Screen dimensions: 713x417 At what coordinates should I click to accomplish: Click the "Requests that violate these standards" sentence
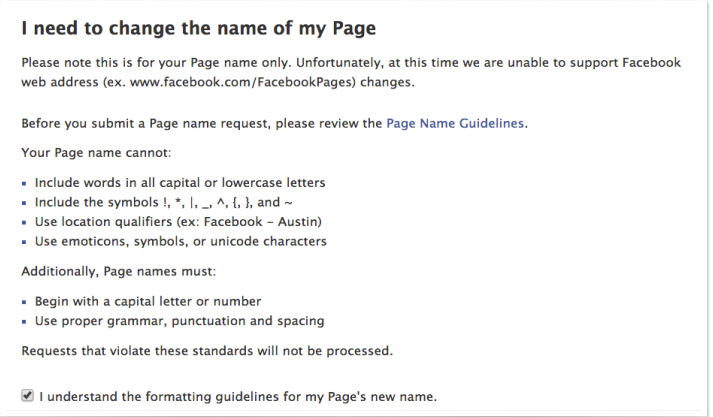(x=207, y=351)
